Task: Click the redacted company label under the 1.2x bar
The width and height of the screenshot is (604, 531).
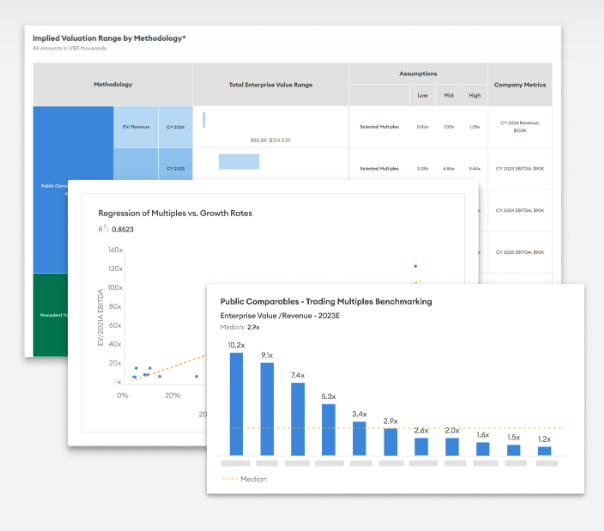Action: pos(547,463)
